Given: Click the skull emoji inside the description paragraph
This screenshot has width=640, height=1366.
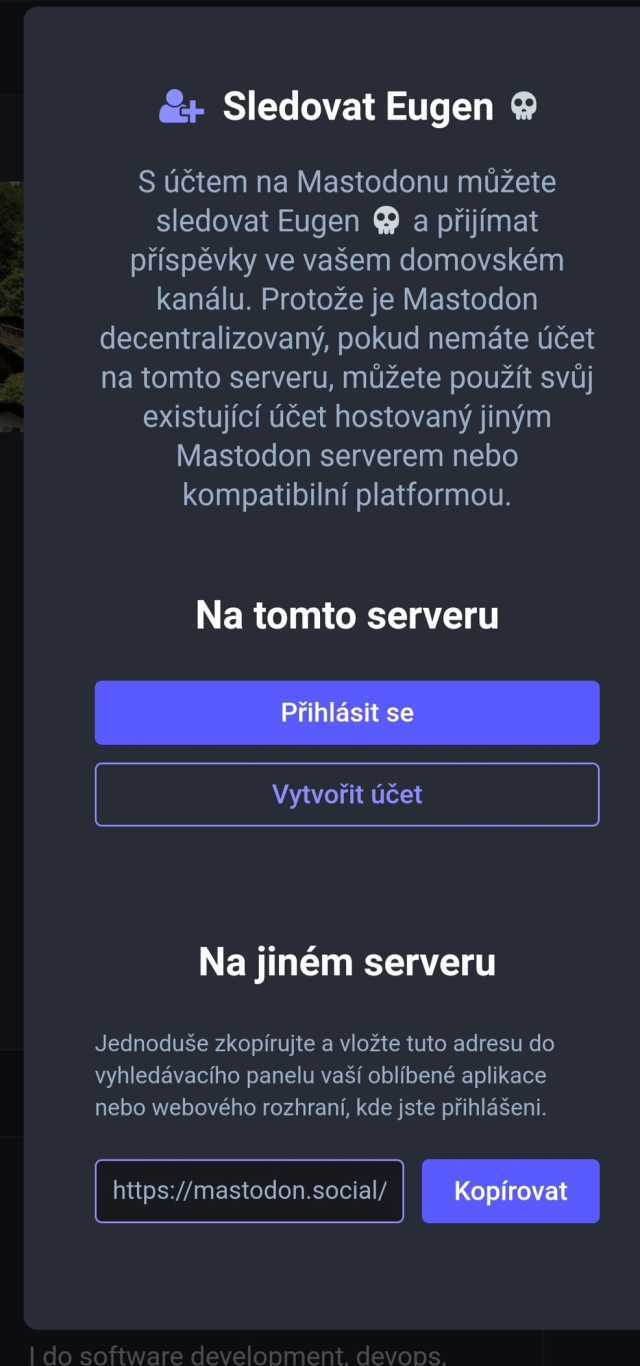Looking at the screenshot, I should click(x=386, y=221).
